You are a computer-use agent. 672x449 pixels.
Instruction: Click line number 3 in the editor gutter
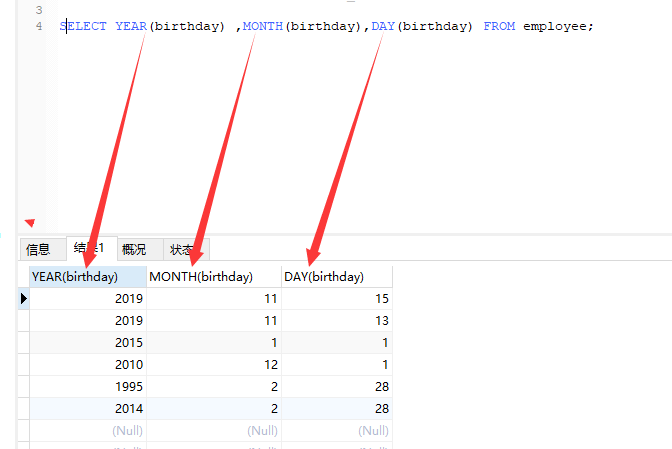(x=39, y=10)
